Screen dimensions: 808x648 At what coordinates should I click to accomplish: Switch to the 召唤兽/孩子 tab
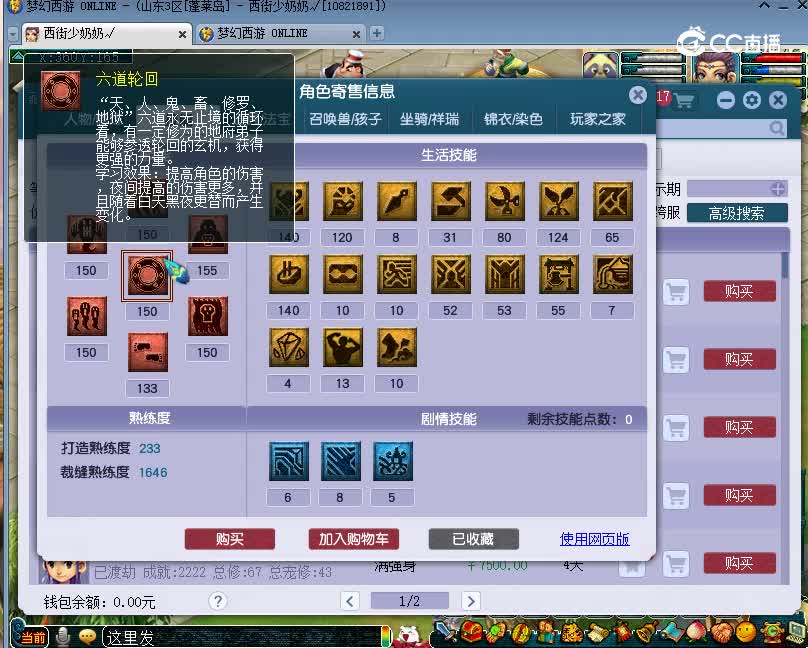point(345,120)
